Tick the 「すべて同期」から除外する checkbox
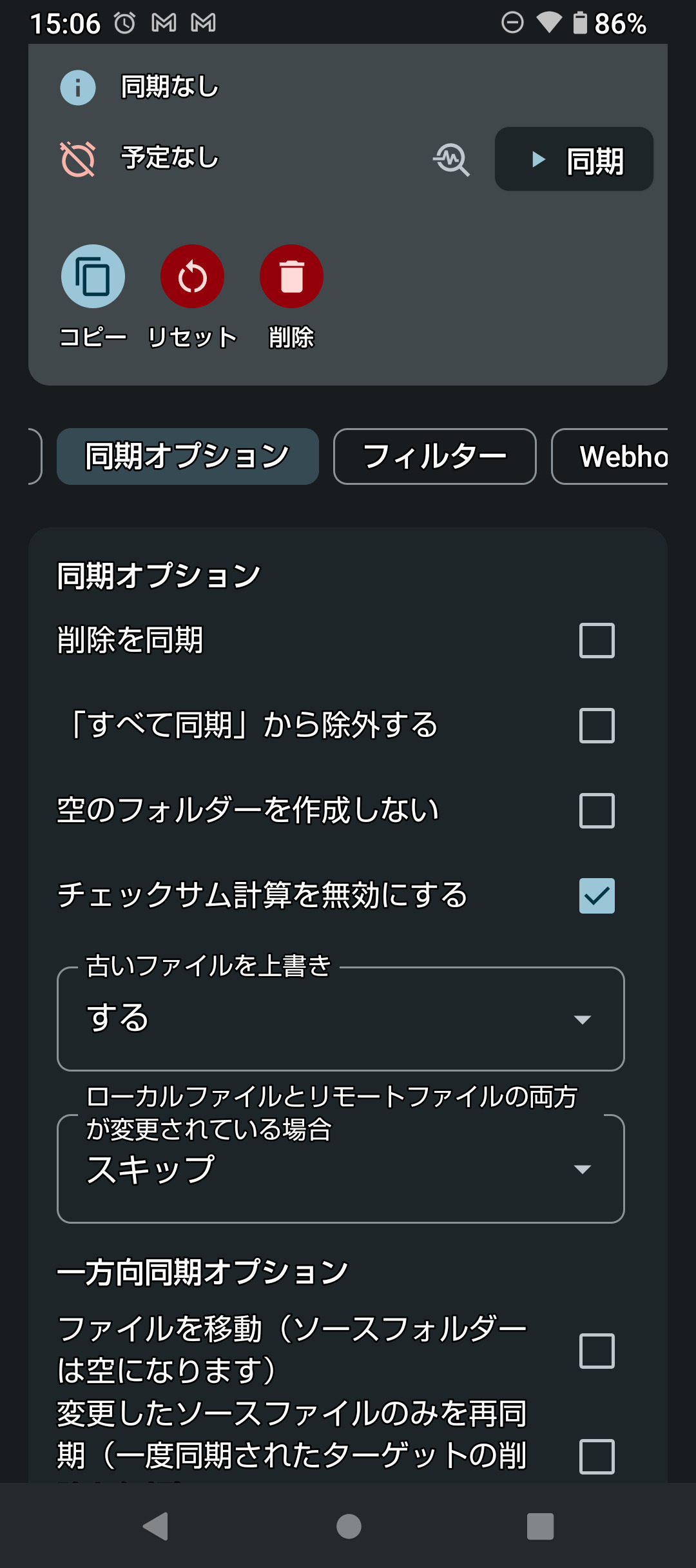 [x=597, y=725]
